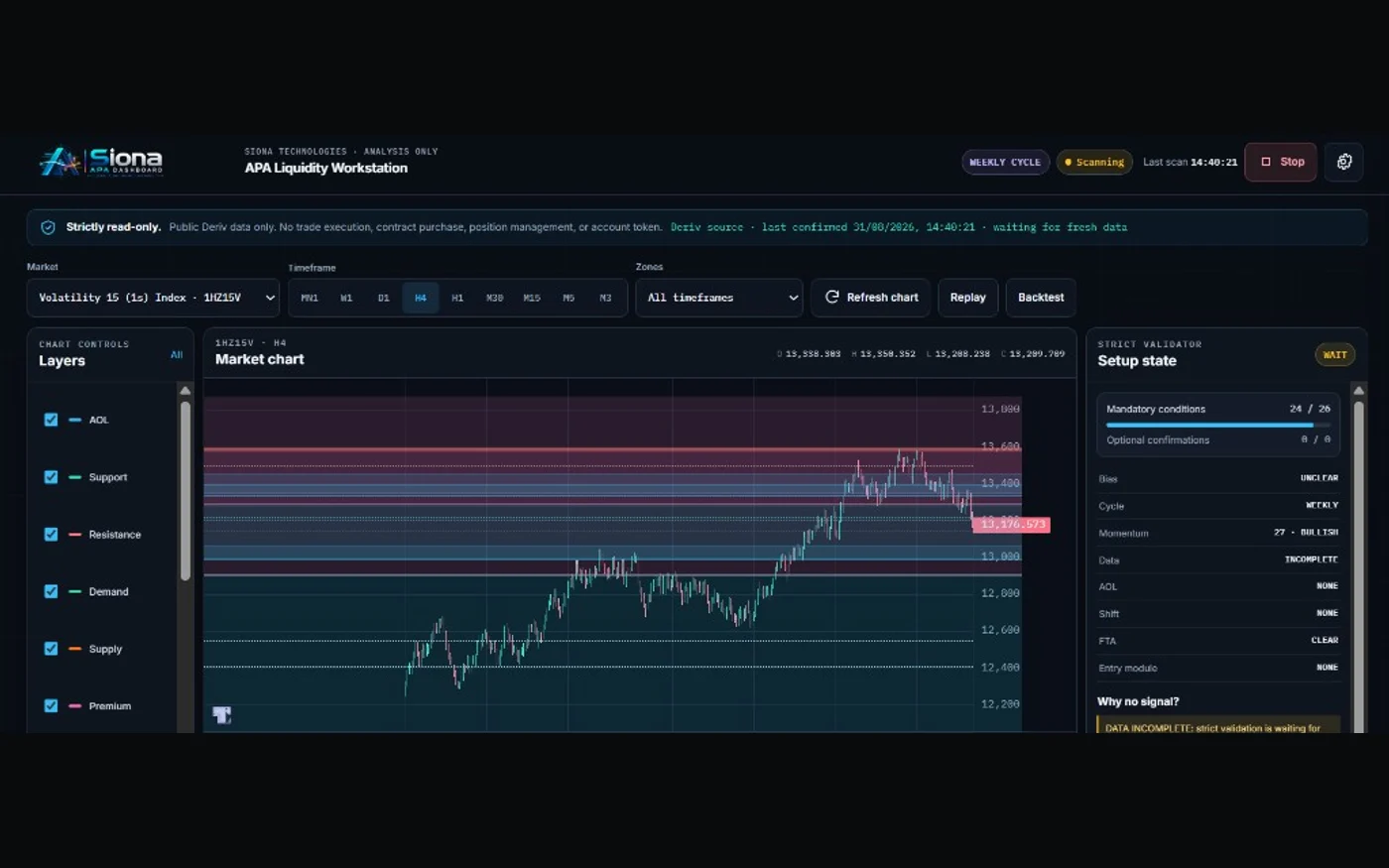Click the Market chart title
Screen dimensions: 1389x868
[259, 360]
